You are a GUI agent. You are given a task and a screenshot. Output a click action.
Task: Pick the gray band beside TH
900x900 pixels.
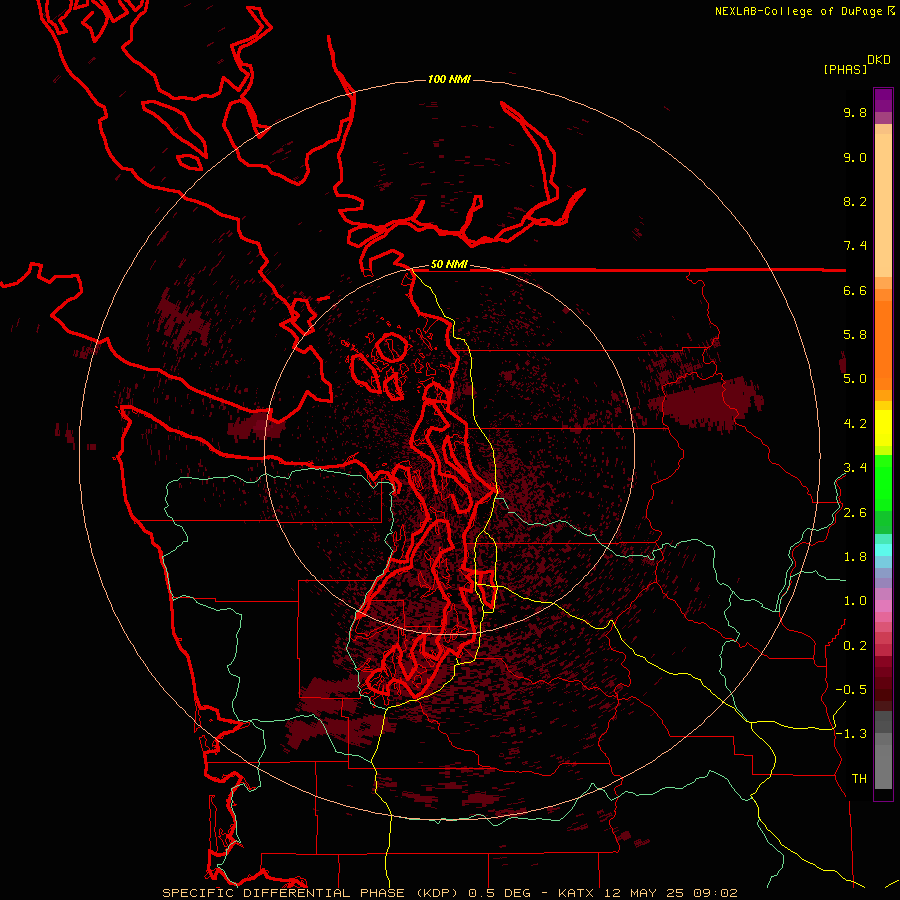pyautogui.click(x=883, y=766)
